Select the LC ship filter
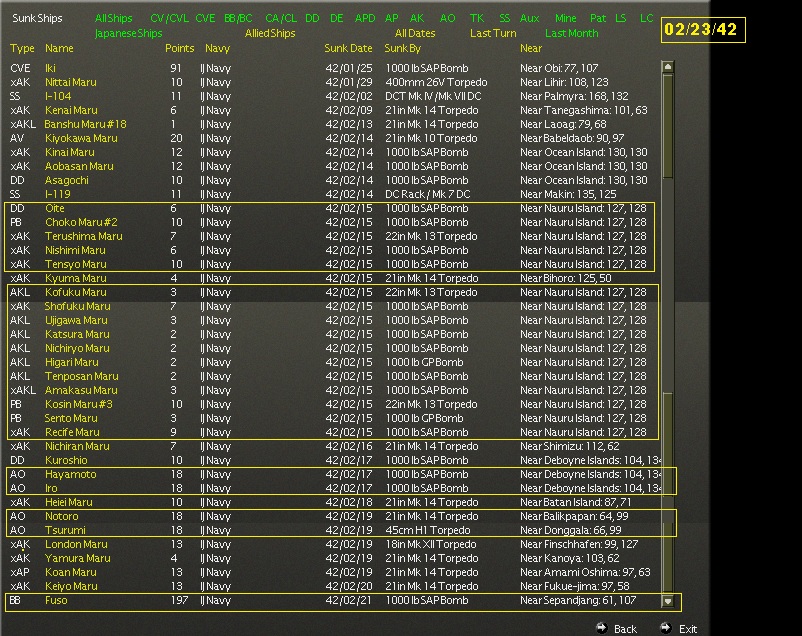Image resolution: width=802 pixels, height=636 pixels. (647, 18)
